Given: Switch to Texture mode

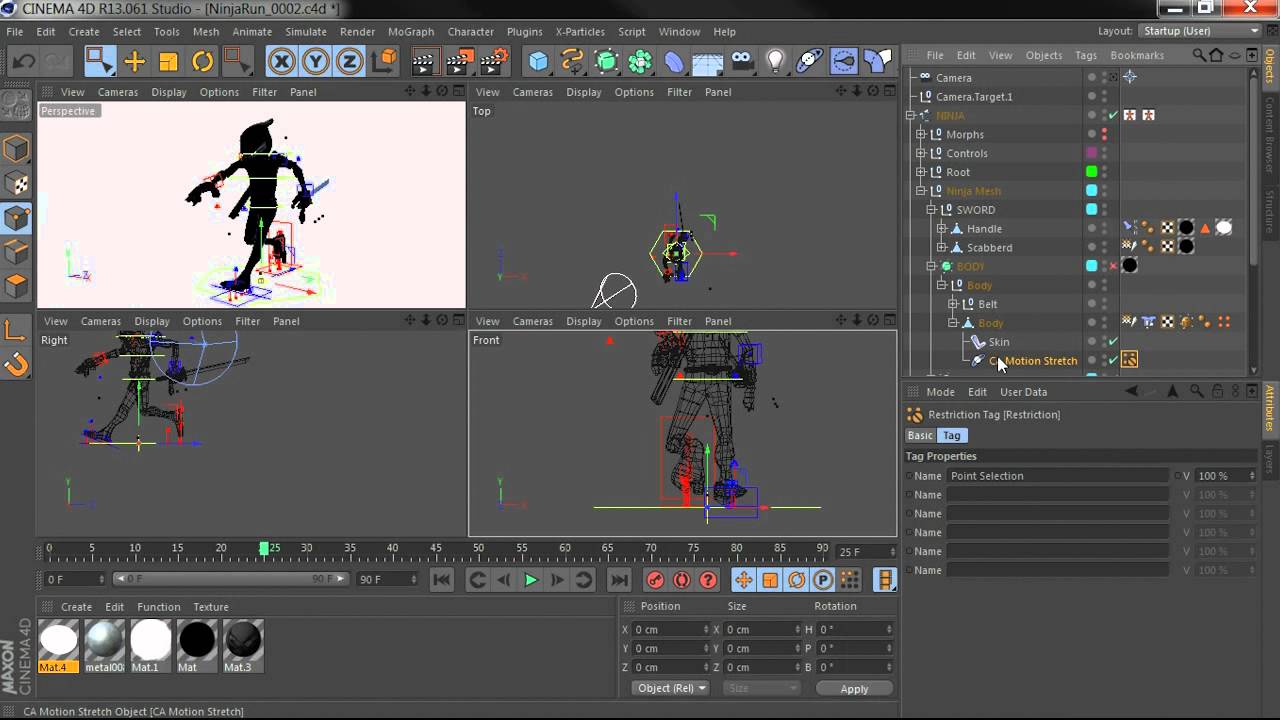Looking at the screenshot, I should pos(16,184).
